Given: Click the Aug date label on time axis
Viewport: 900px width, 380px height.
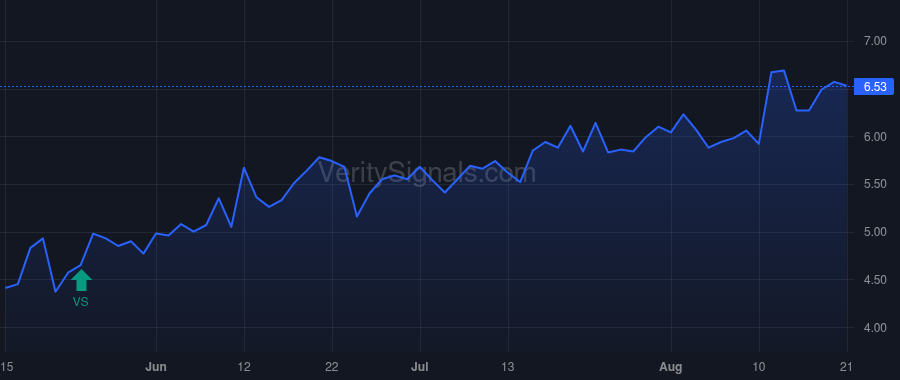Looking at the screenshot, I should click(x=671, y=366).
